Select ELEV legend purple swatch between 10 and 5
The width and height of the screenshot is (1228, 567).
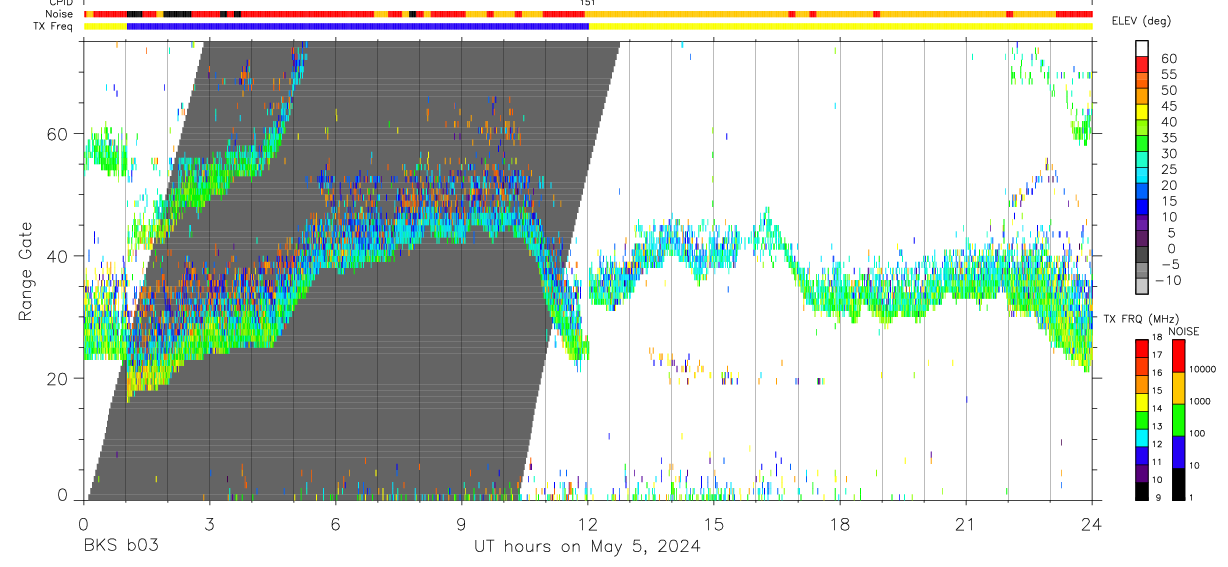coord(1142,222)
